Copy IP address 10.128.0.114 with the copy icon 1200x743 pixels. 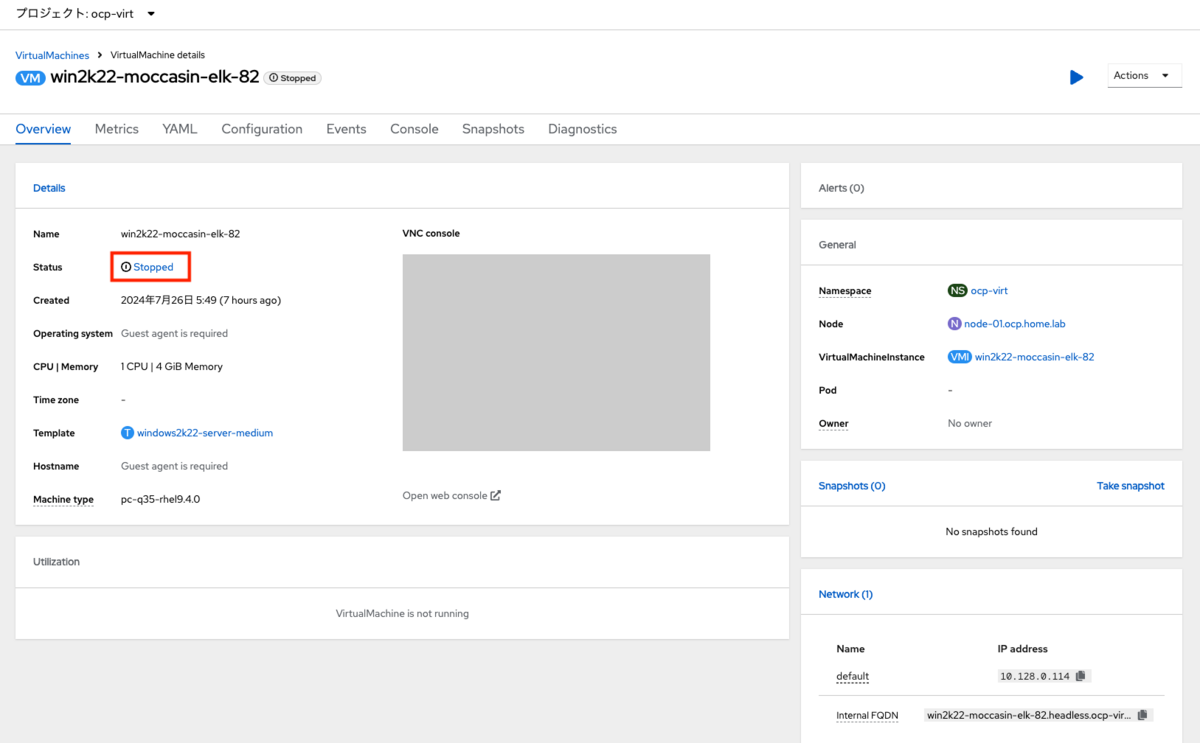click(x=1081, y=676)
